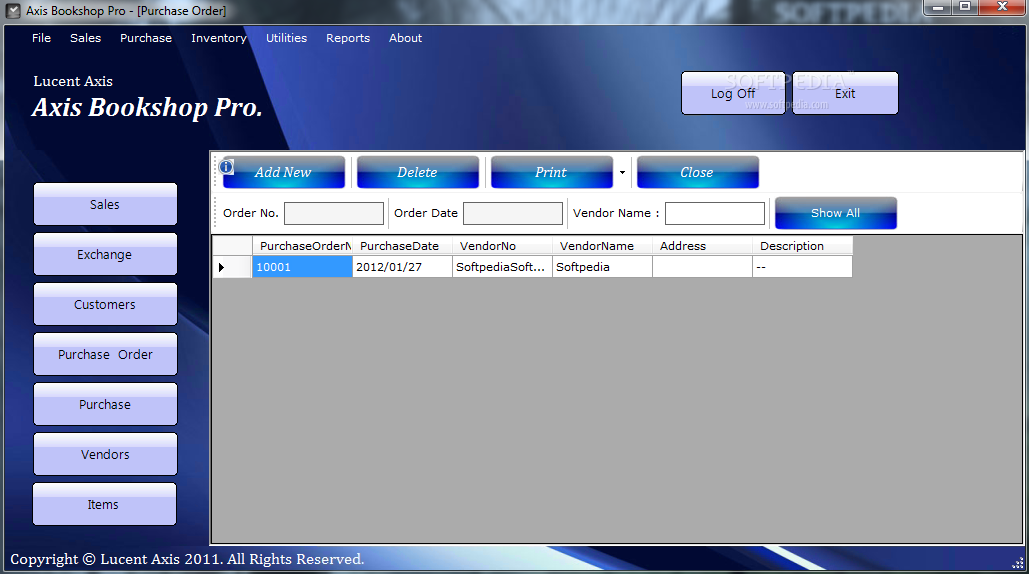The image size is (1029, 574).
Task: Open the Utilities menu
Action: (x=286, y=38)
